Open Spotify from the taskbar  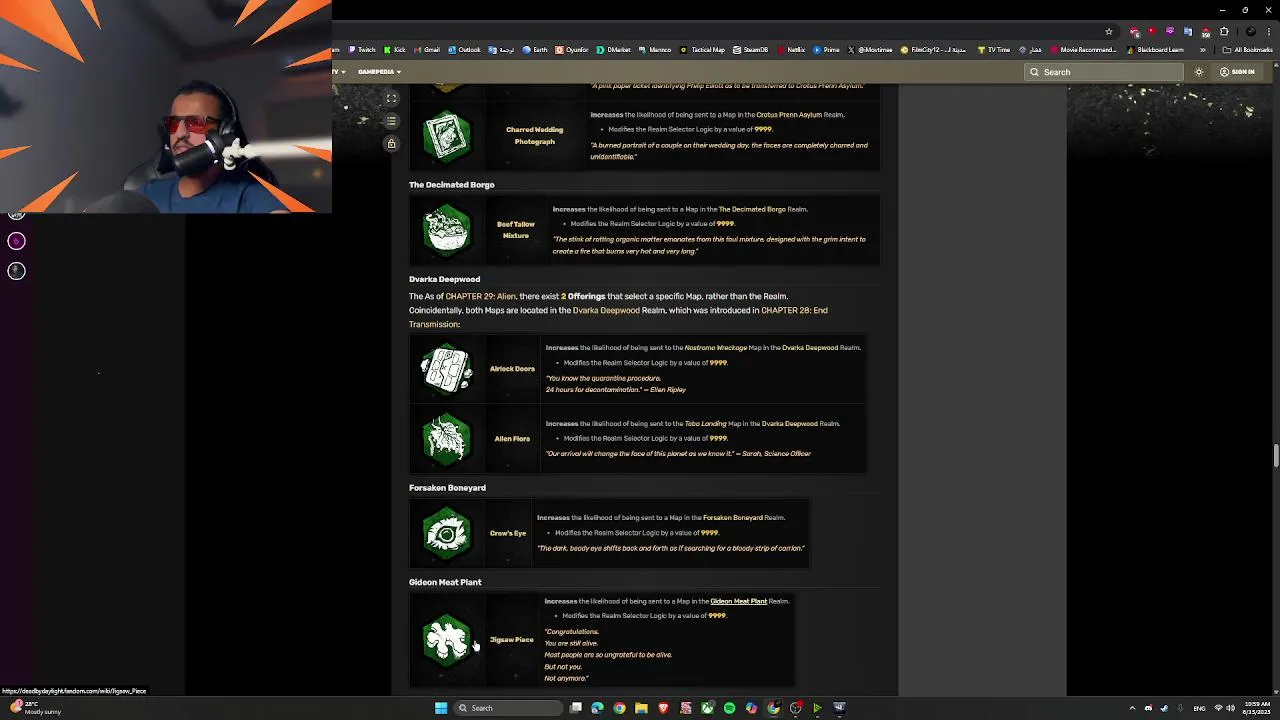(x=729, y=708)
